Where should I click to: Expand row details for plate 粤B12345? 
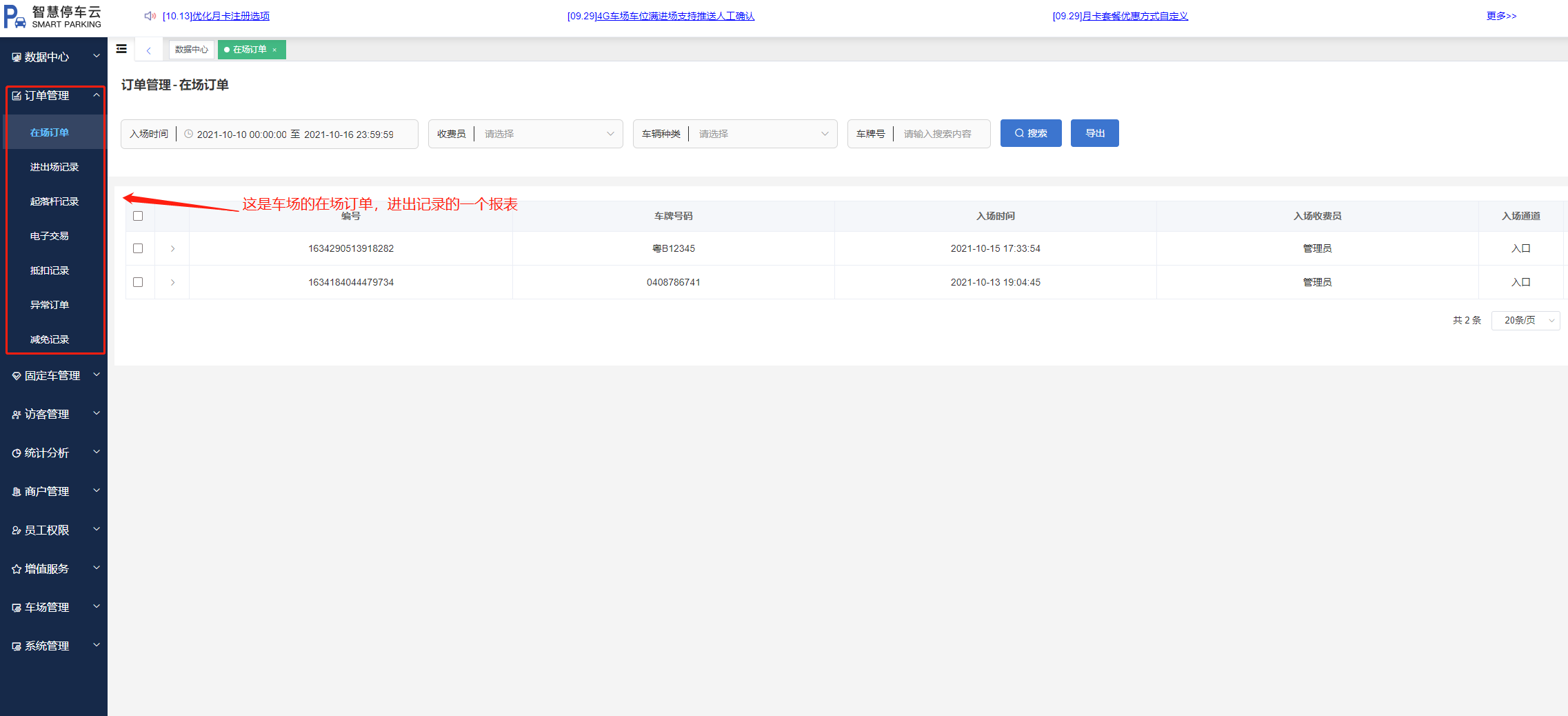172,248
